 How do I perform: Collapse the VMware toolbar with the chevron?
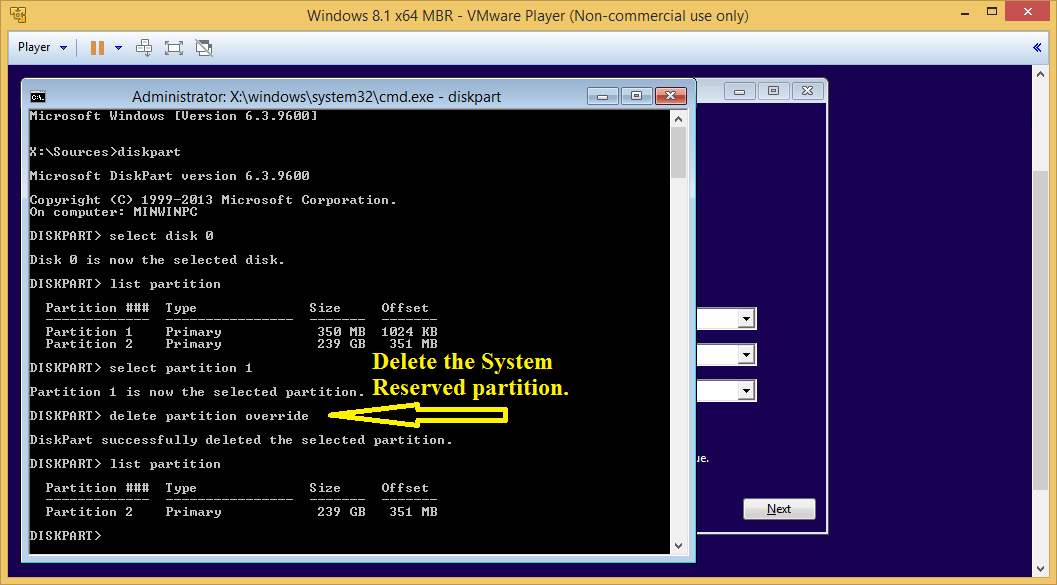1037,47
